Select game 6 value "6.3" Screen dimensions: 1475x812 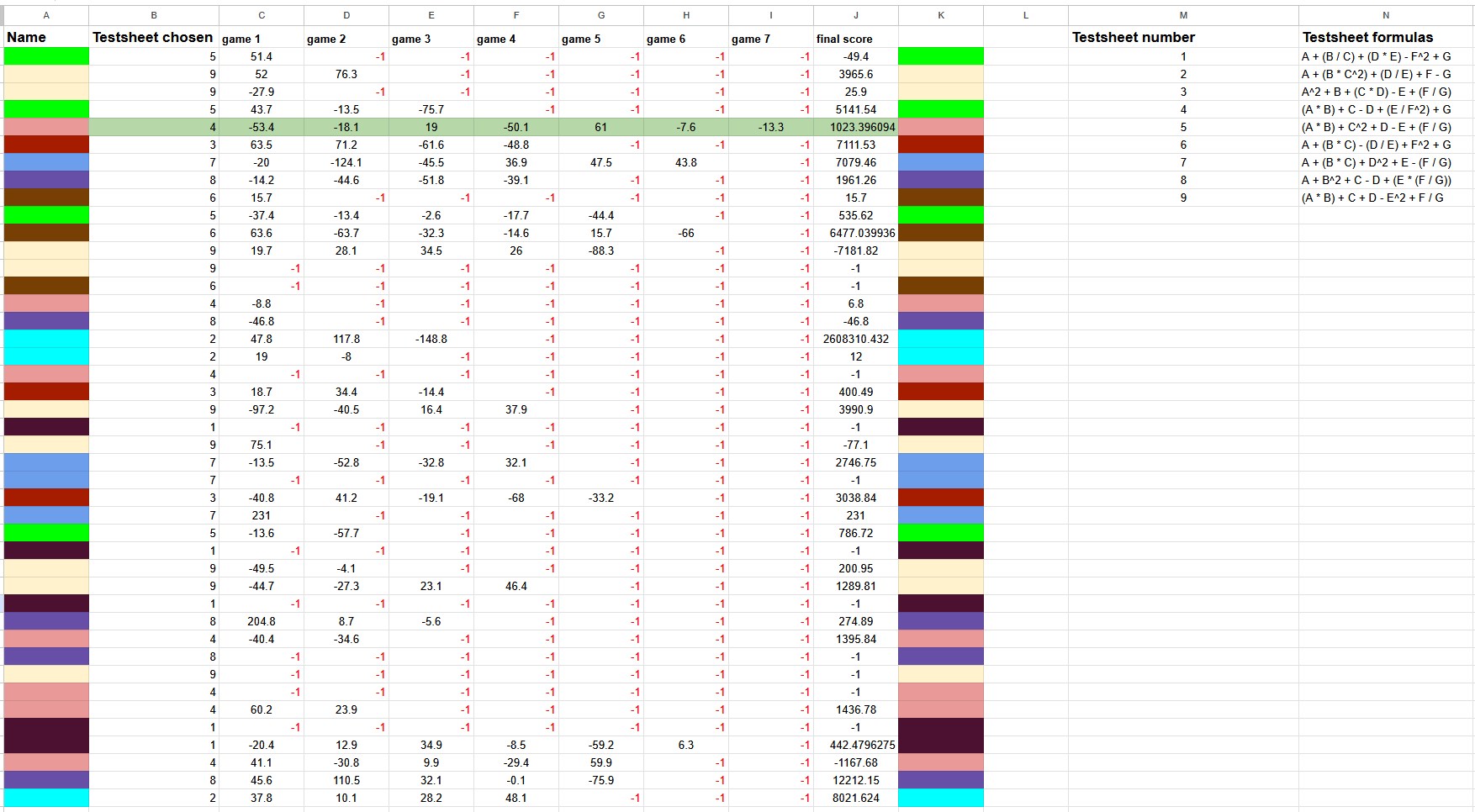(x=686, y=745)
